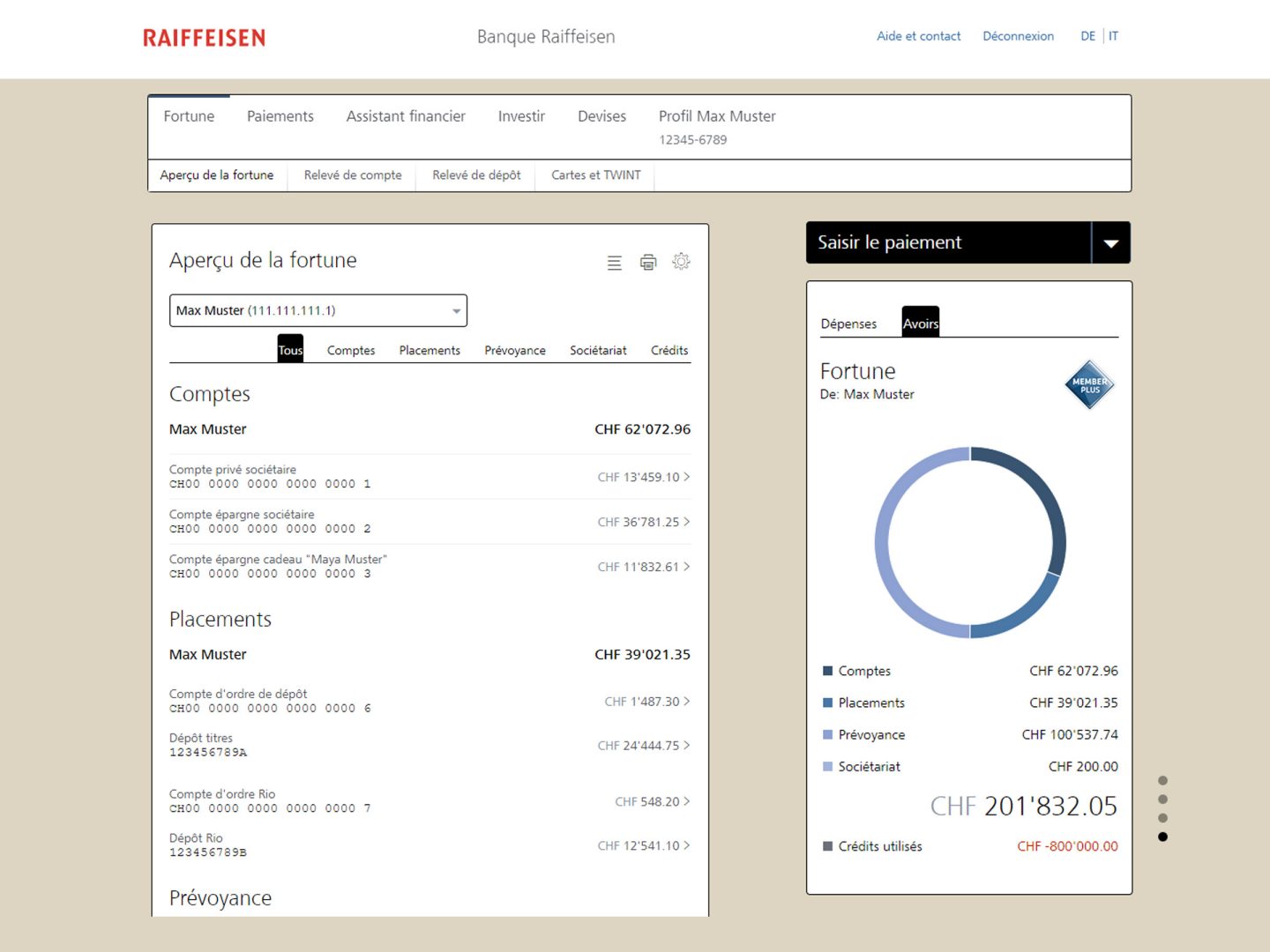
Task: Open the Investir menu
Action: 521,116
